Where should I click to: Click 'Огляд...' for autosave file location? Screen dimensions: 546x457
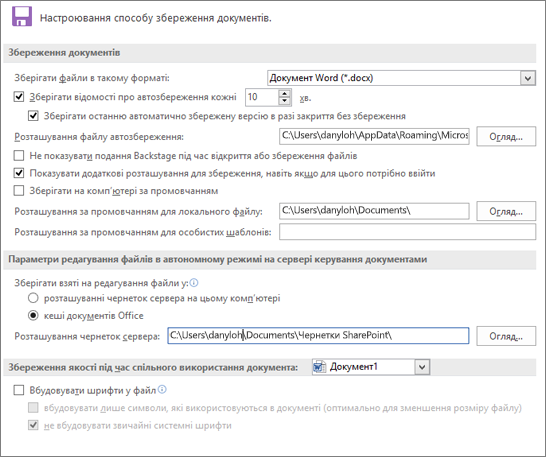point(506,136)
